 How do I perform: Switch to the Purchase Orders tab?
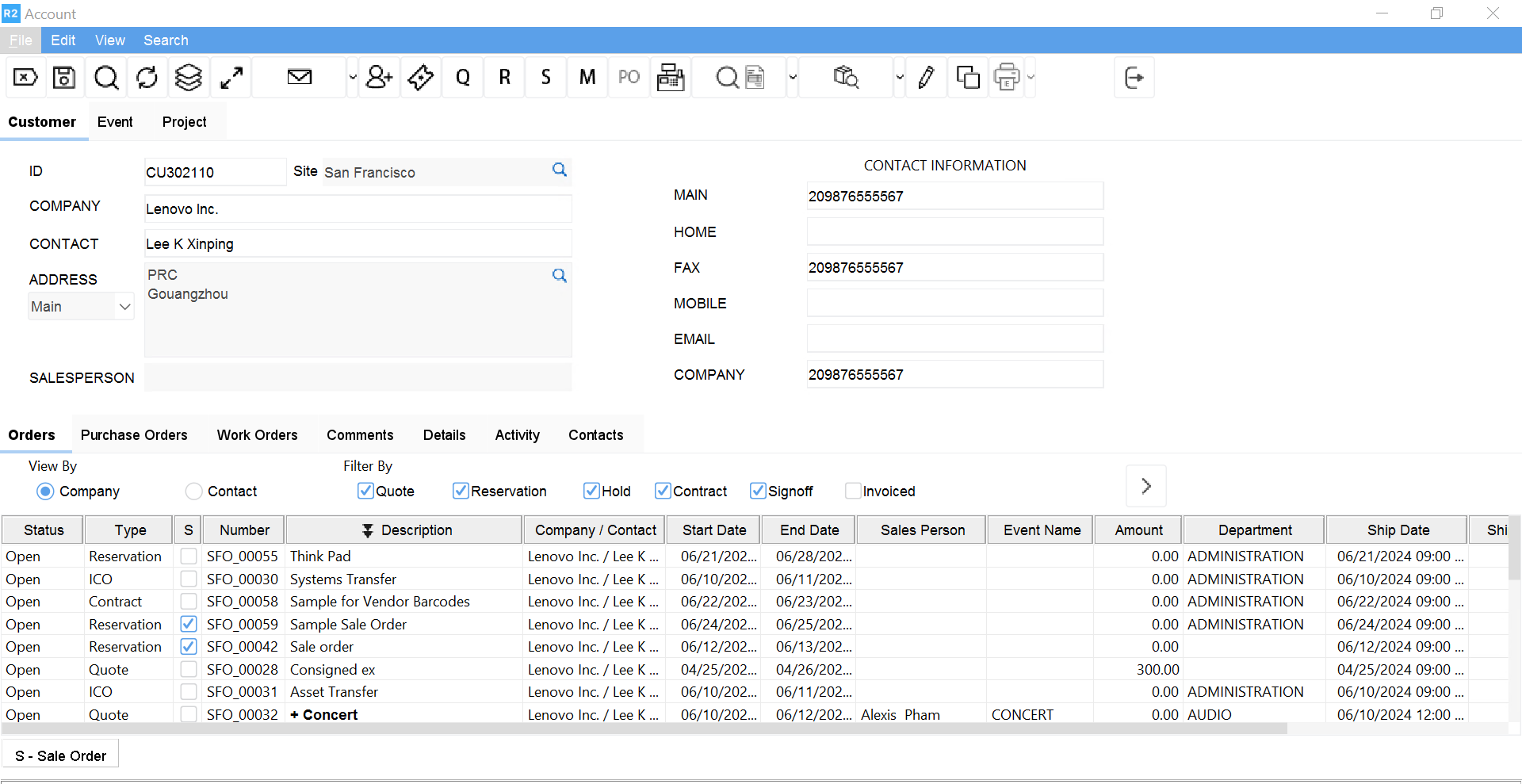[134, 435]
